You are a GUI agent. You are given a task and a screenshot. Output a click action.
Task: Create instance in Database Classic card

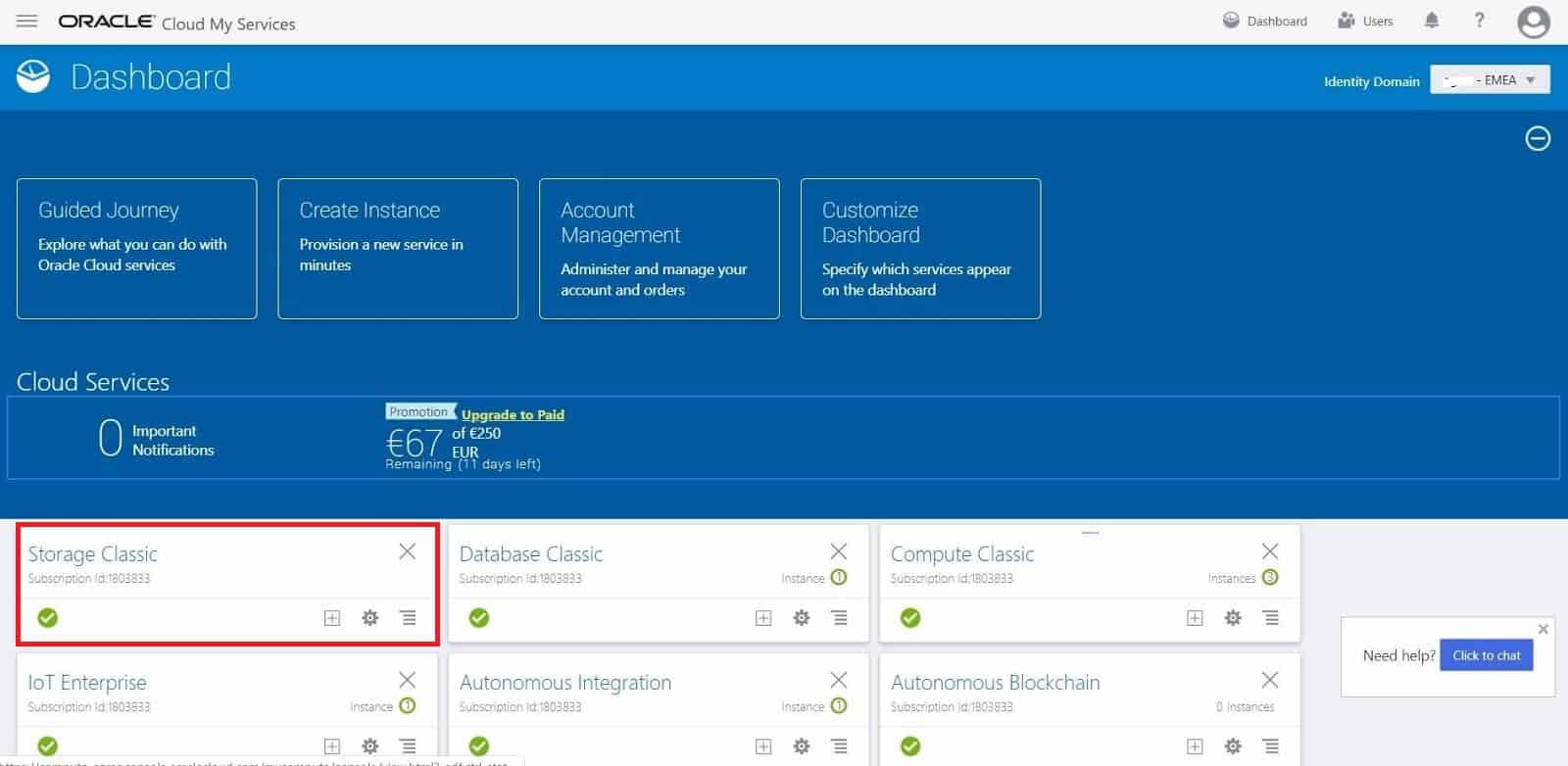point(763,618)
